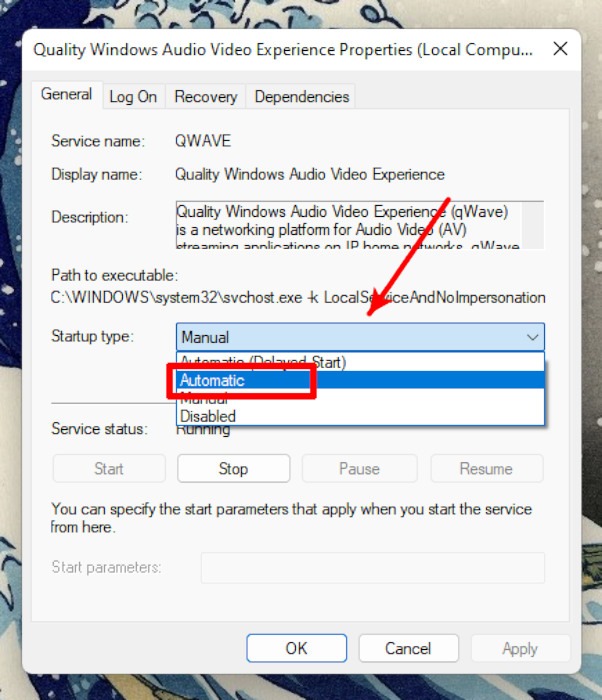This screenshot has height=700, width=602.
Task: Click the Cancel button
Action: click(408, 648)
